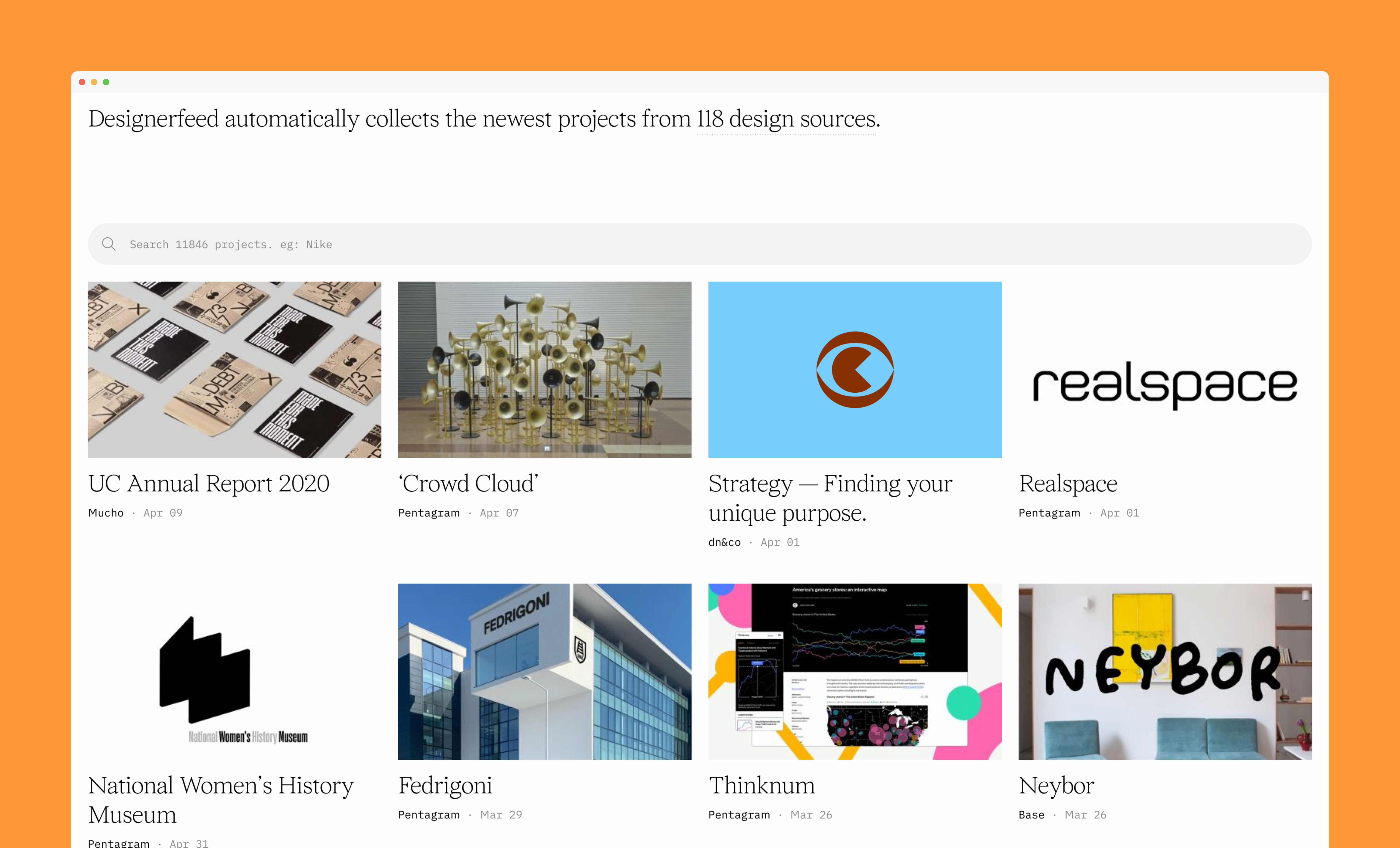This screenshot has width=1400, height=848.
Task: Open UC Annual Report 2020 thumbnail
Action: coord(234,369)
